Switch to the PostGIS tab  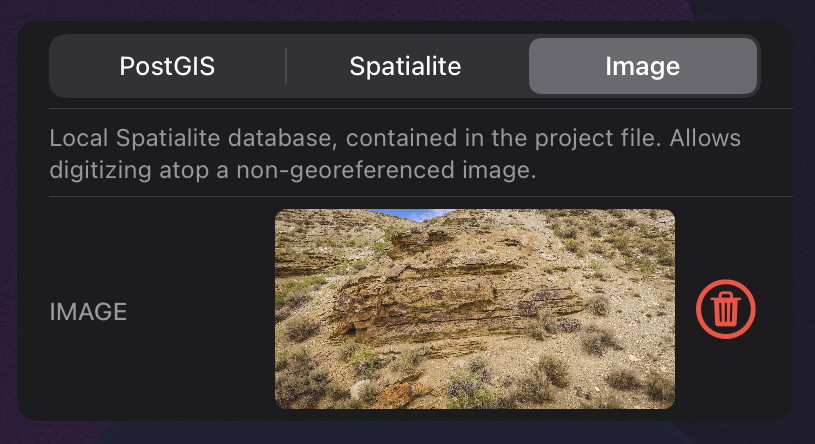(x=167, y=67)
